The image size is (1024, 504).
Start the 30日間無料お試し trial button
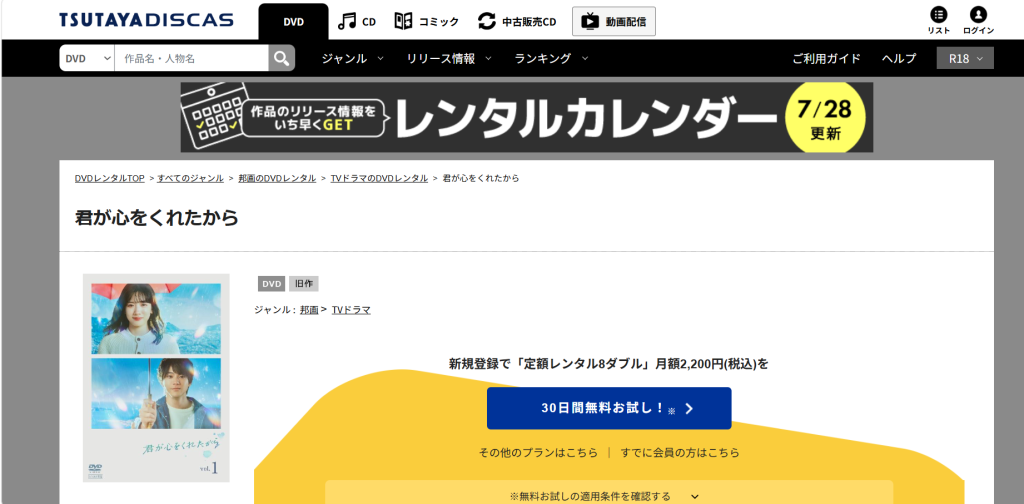609,409
